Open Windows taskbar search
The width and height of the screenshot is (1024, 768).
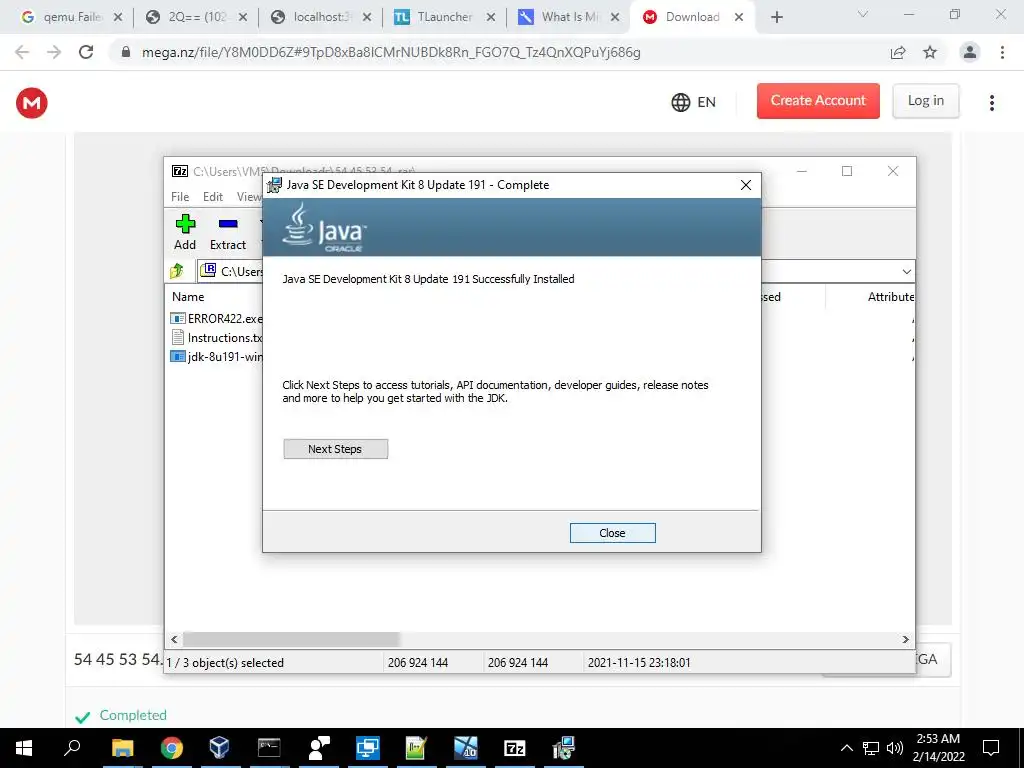(x=72, y=748)
